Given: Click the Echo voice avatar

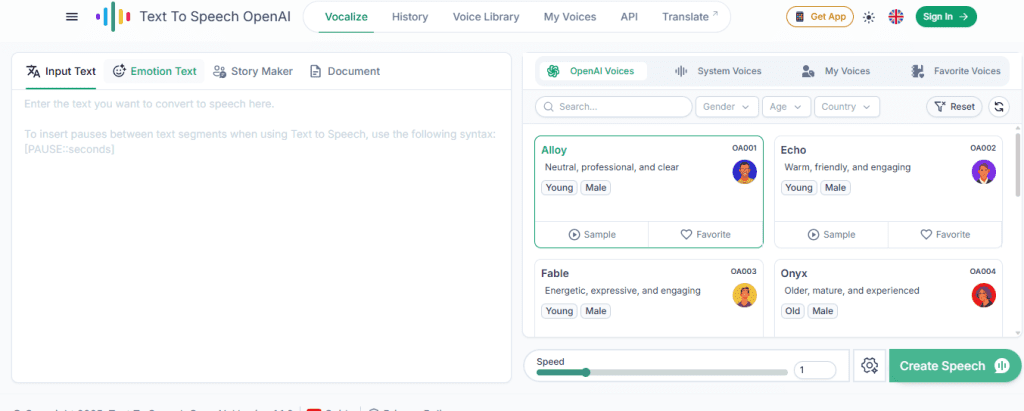Looking at the screenshot, I should [984, 172].
